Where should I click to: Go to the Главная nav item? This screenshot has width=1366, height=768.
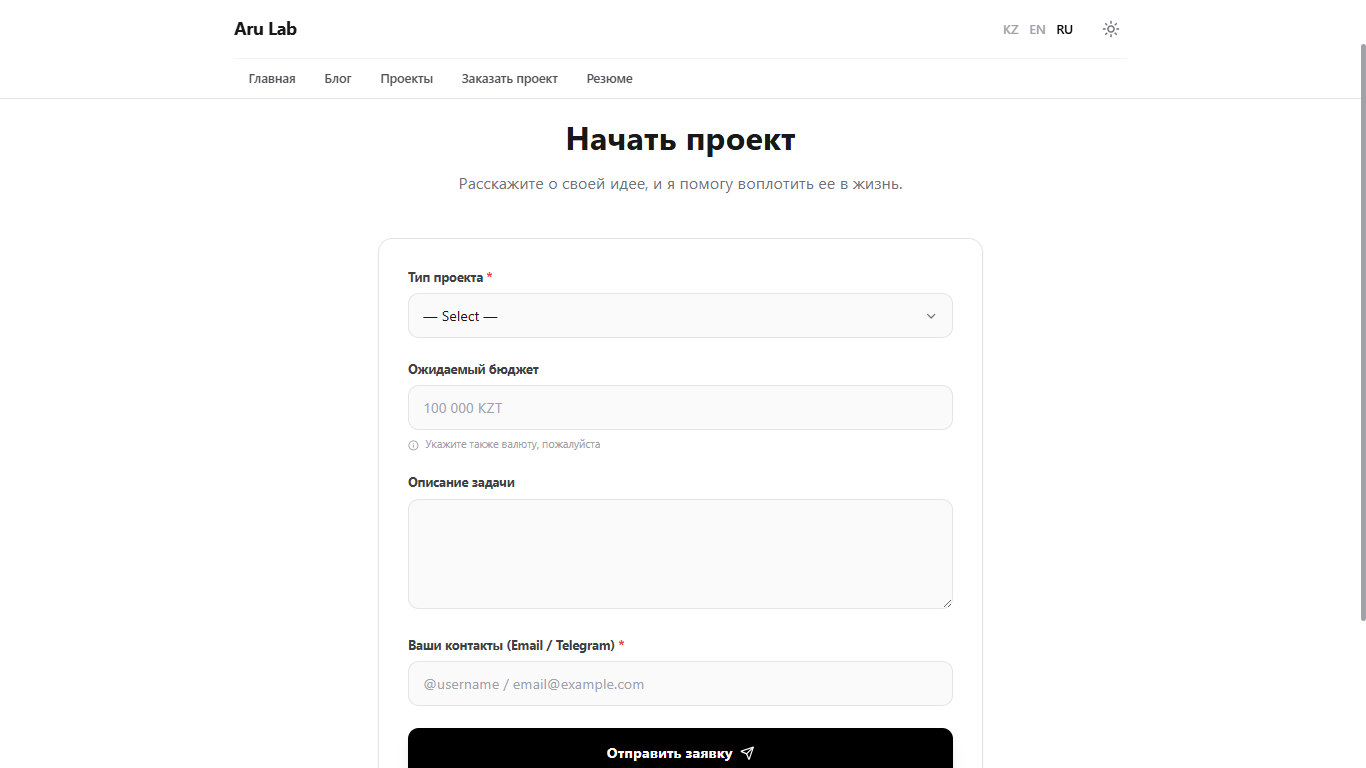[272, 79]
